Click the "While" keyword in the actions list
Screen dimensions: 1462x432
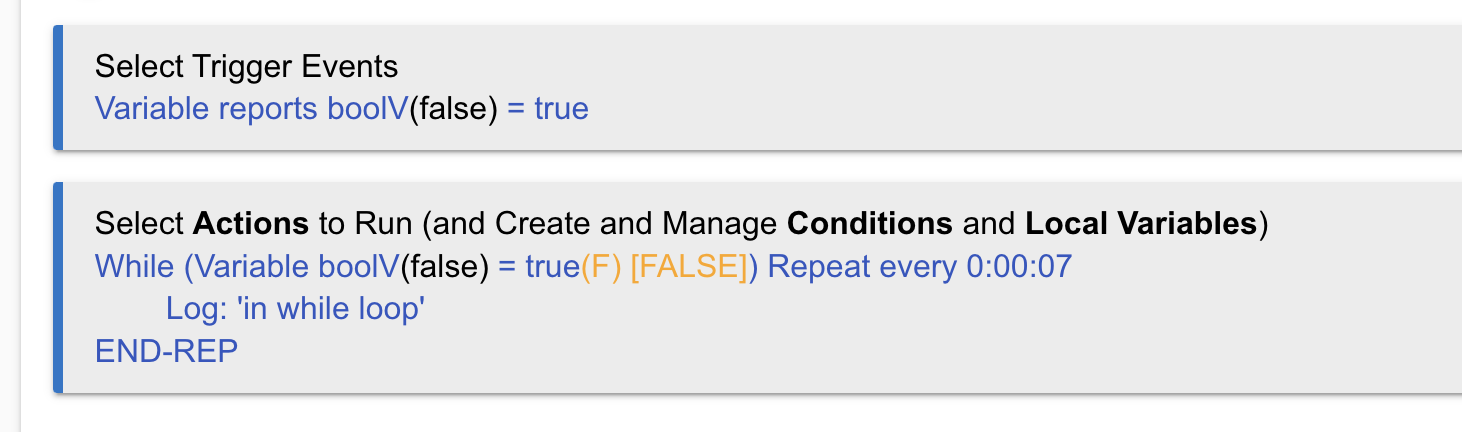pos(134,267)
